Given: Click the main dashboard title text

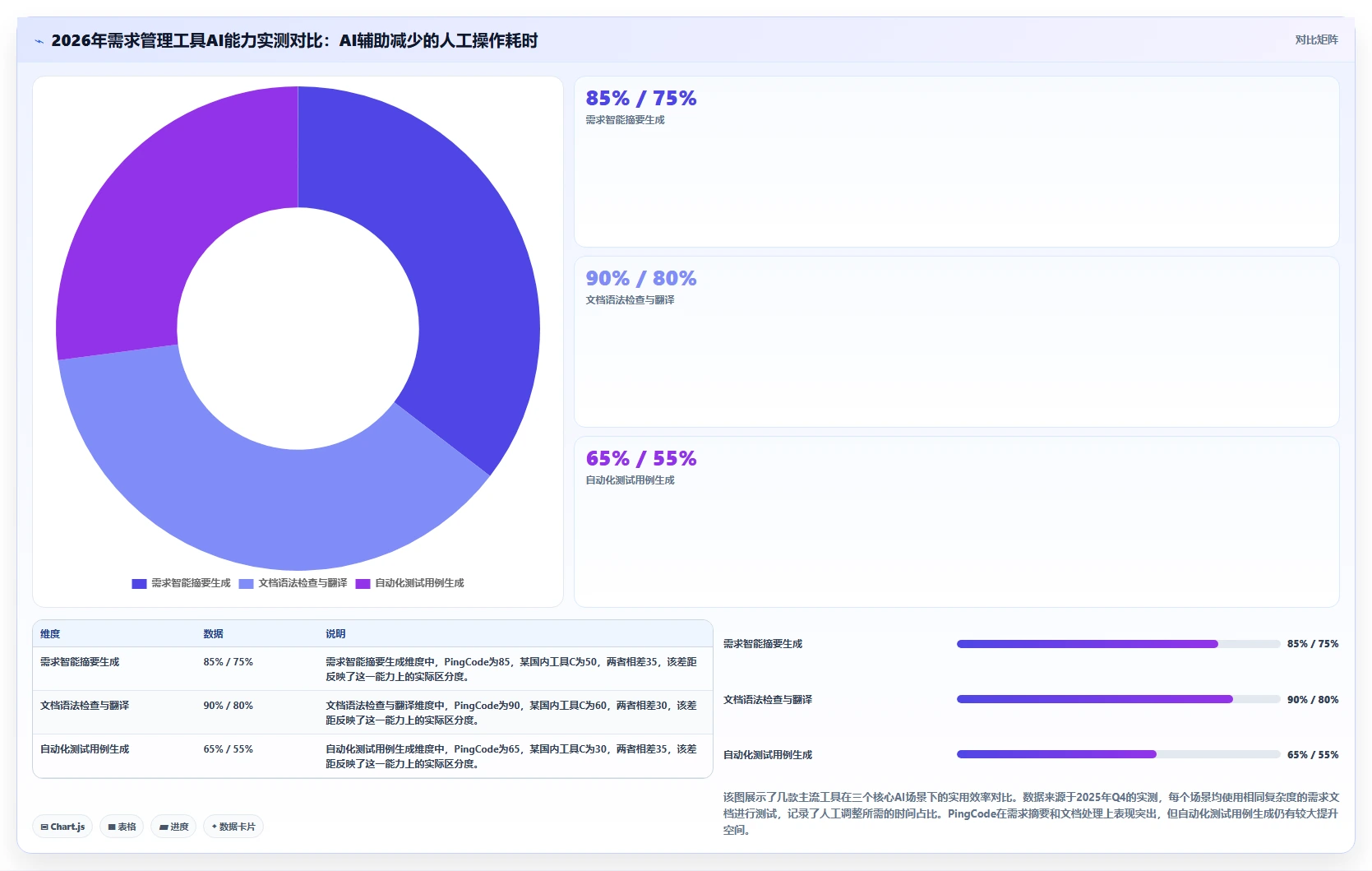Looking at the screenshot, I should 294,40.
